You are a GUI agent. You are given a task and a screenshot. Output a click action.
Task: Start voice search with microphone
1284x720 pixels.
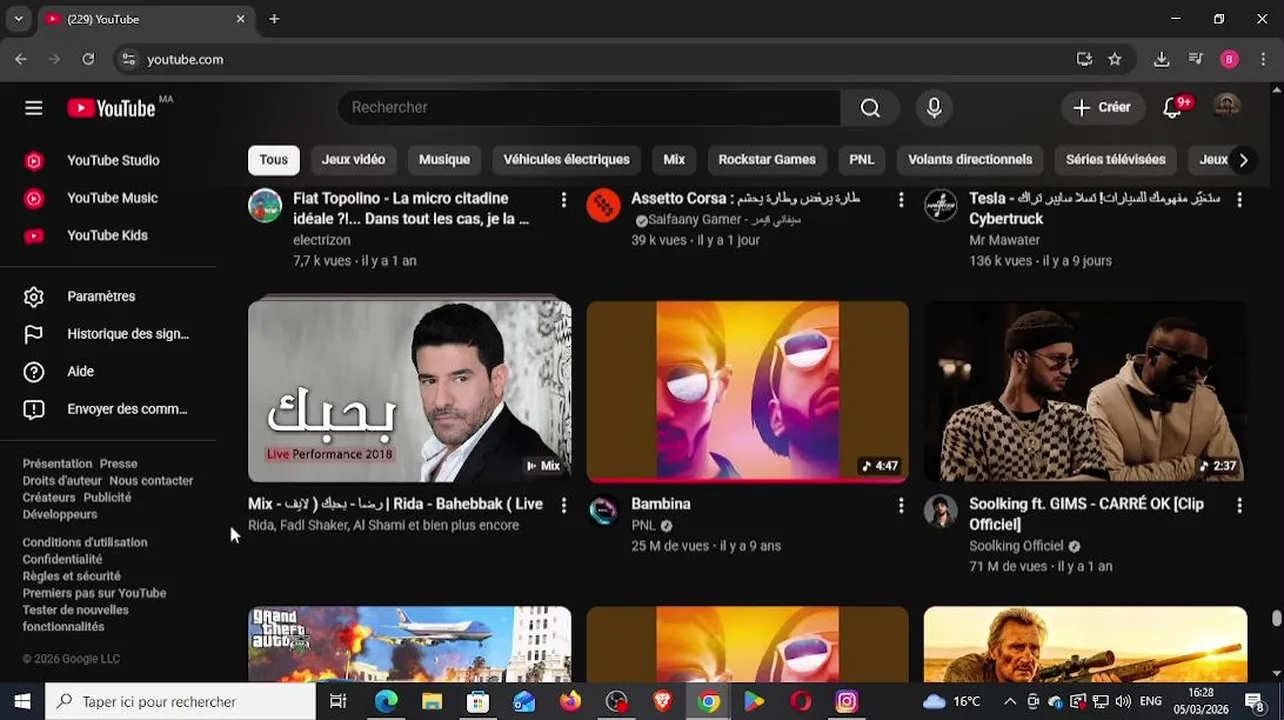pos(934,108)
